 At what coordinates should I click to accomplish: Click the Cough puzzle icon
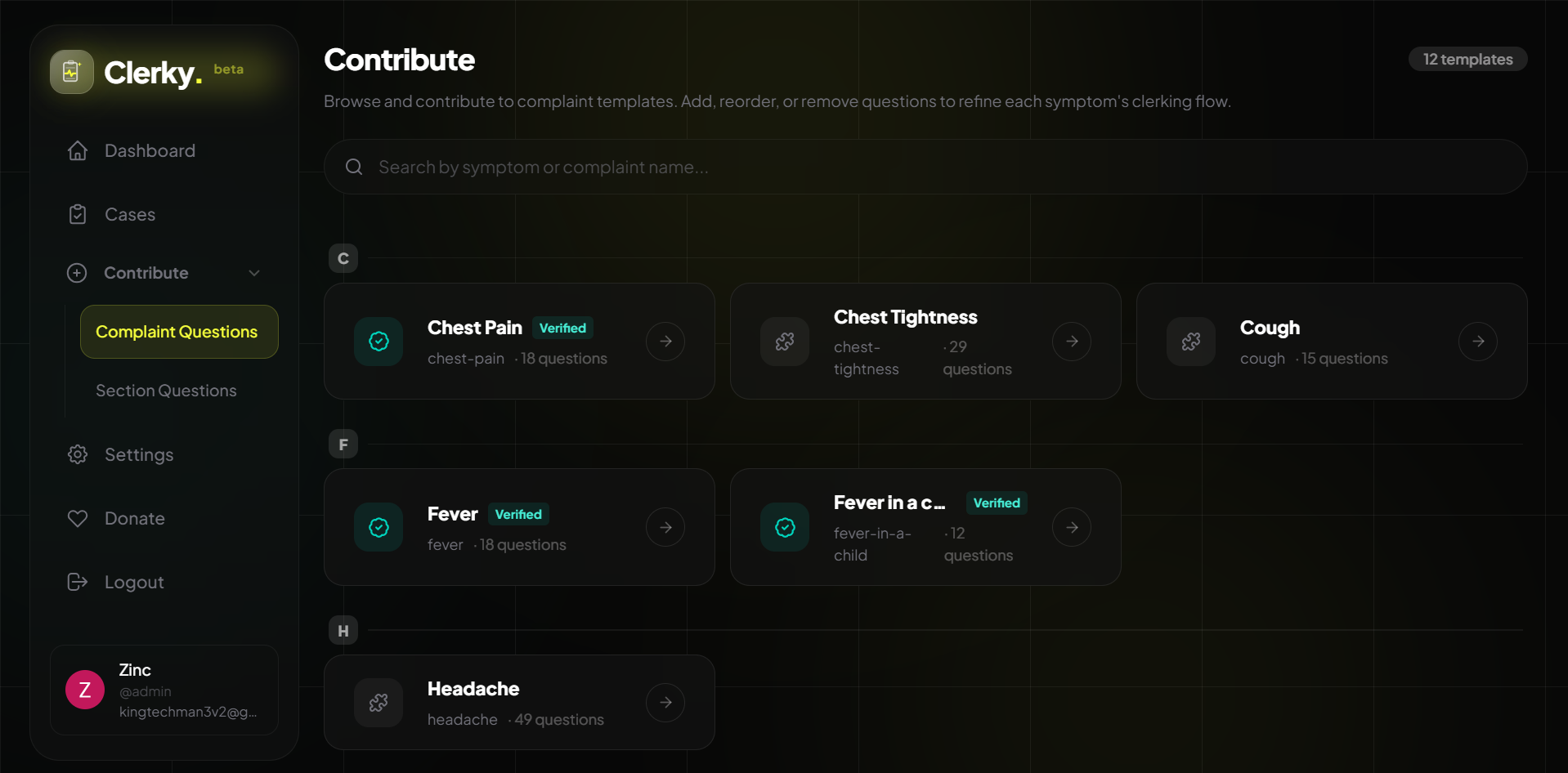point(1191,341)
